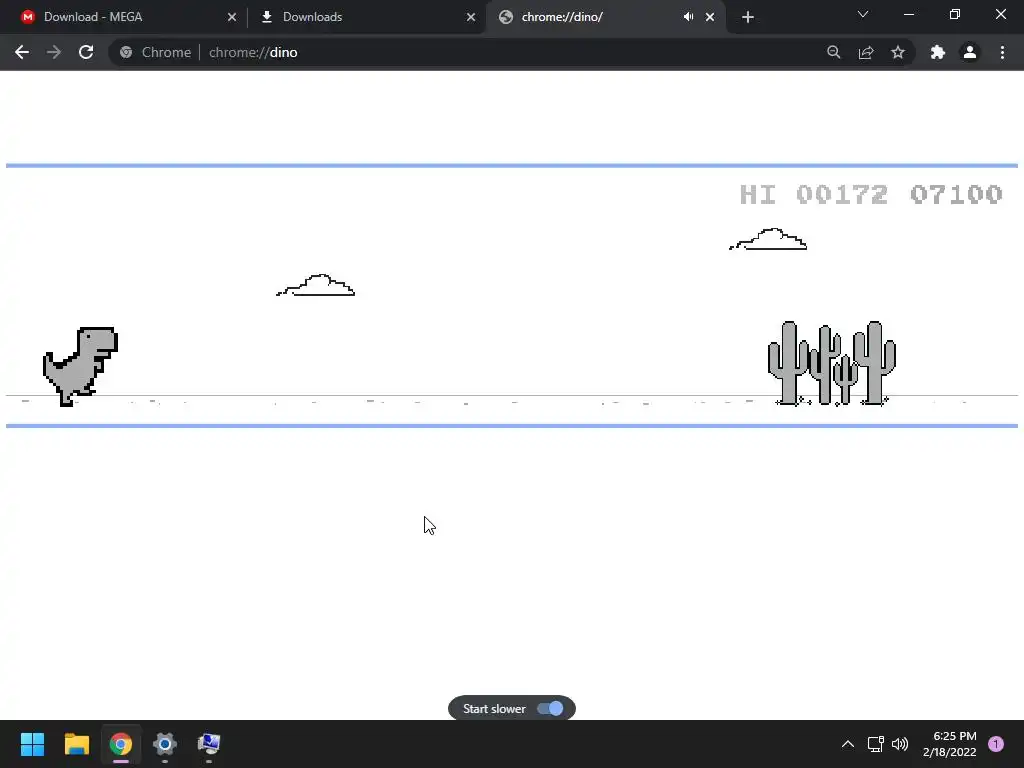The width and height of the screenshot is (1024, 768).
Task: Open File Explorer from taskbar
Action: 76,744
